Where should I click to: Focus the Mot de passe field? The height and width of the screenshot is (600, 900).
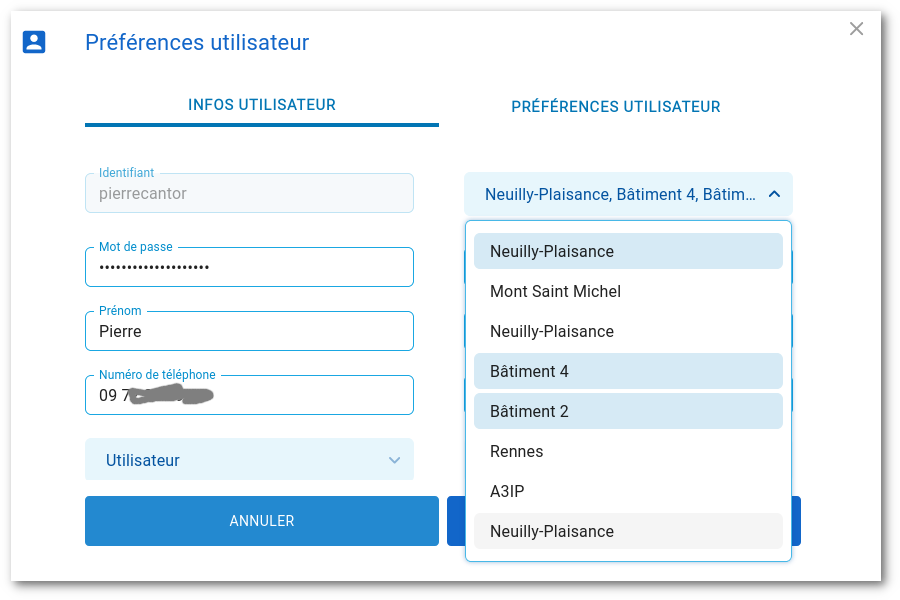click(249, 267)
